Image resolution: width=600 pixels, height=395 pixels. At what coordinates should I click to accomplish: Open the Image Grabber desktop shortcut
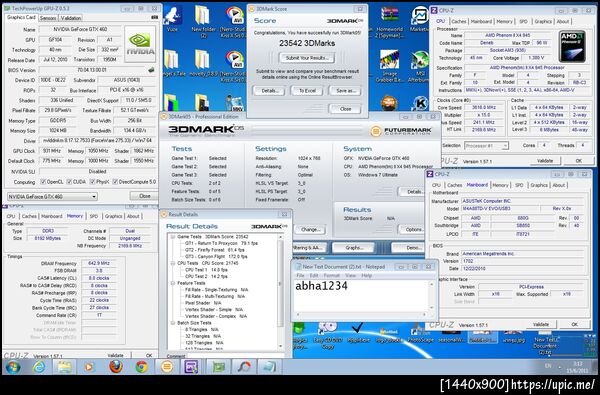[389, 66]
